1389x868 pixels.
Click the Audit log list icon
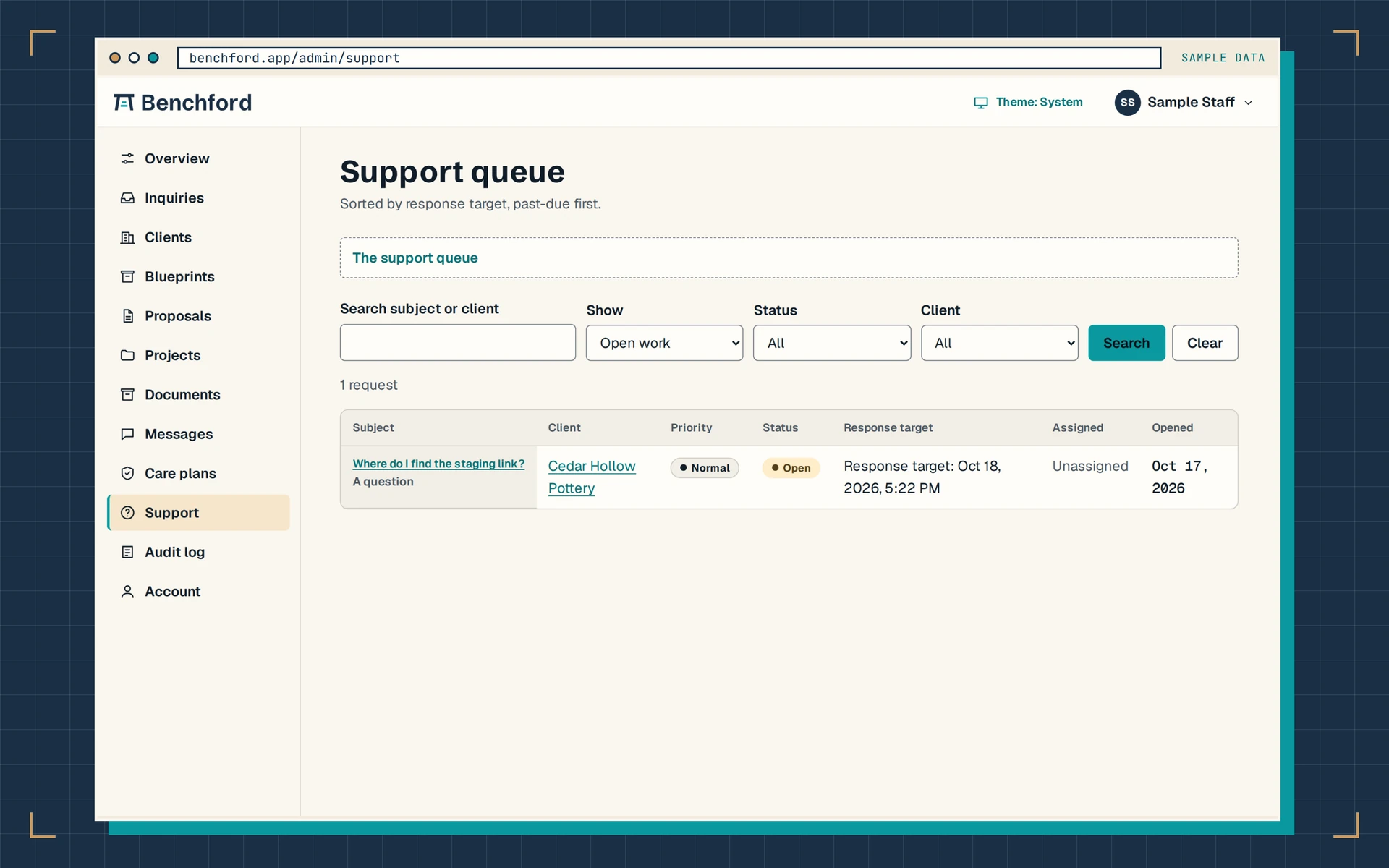[x=127, y=552]
